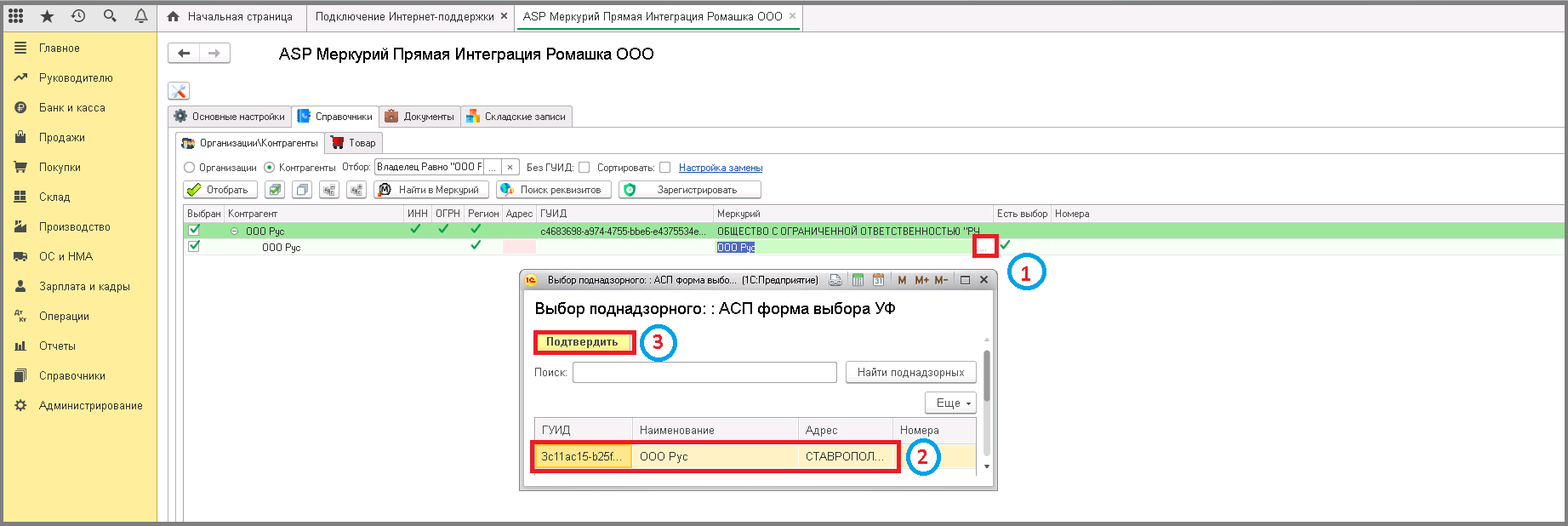The image size is (1568, 526).
Task: Click the M+ memory add button
Action: [922, 280]
